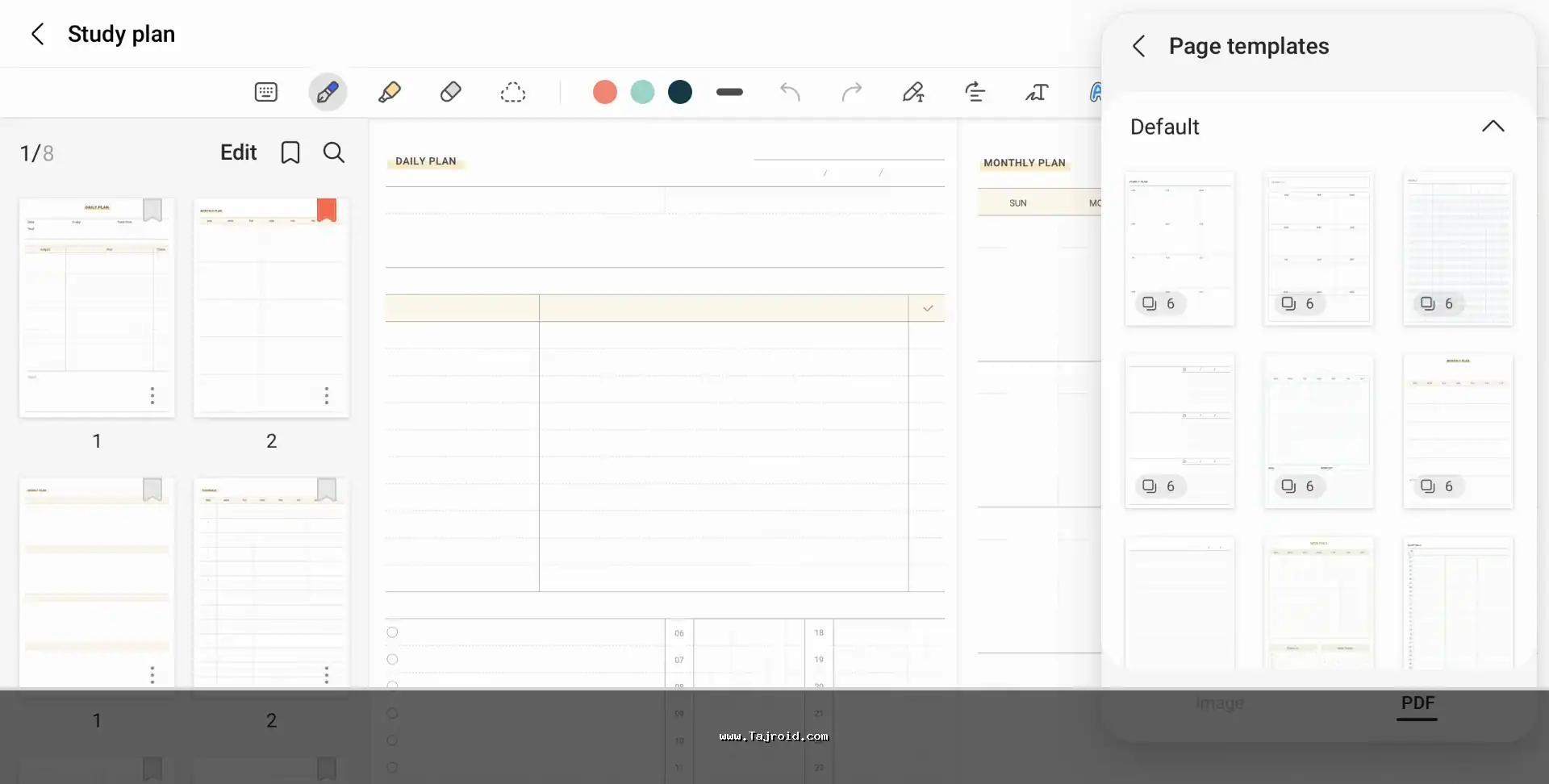The image size is (1549, 784).
Task: Click the redo arrow
Action: [851, 92]
